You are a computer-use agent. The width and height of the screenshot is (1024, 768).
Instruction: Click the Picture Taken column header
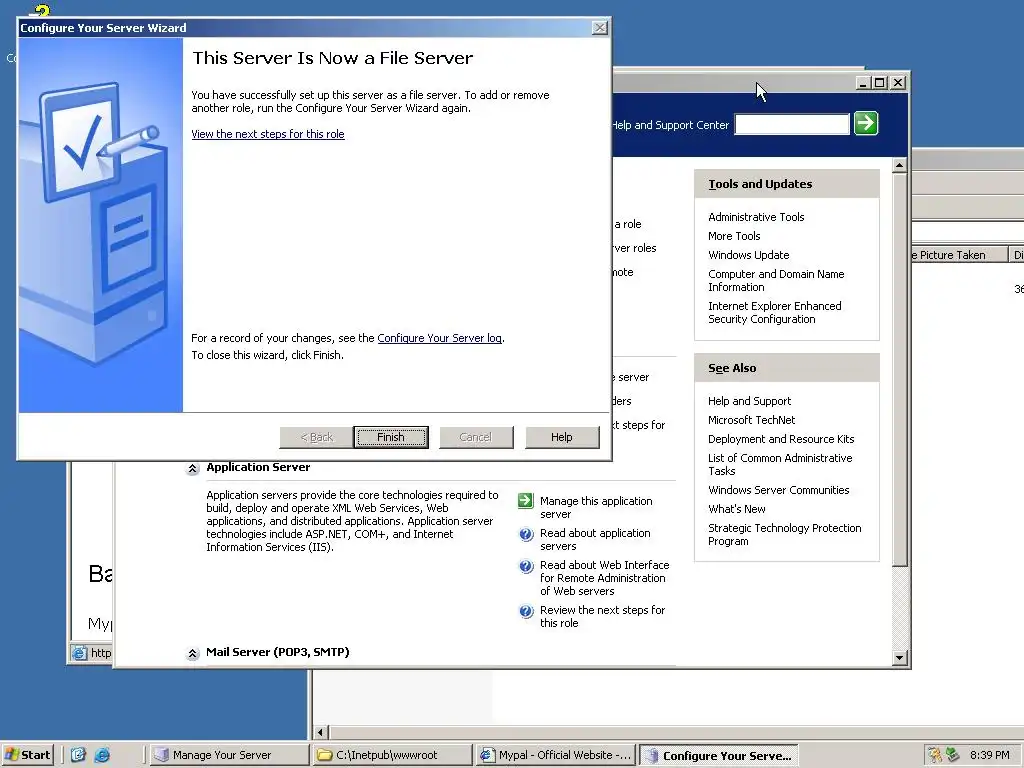click(x=959, y=255)
